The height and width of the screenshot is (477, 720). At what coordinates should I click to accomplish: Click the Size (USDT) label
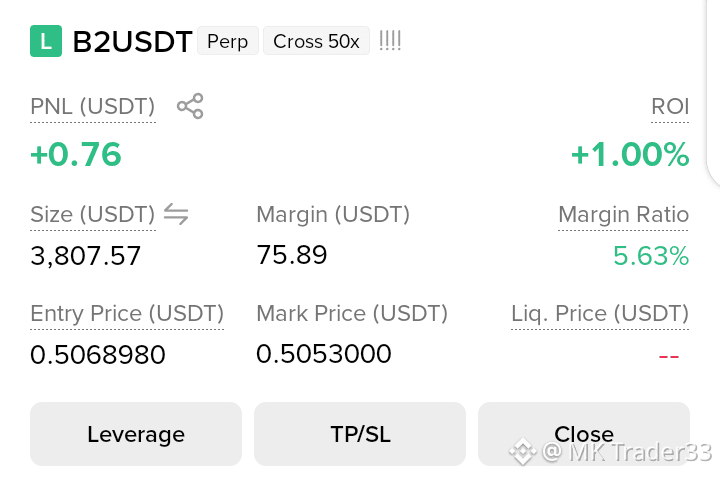point(93,214)
